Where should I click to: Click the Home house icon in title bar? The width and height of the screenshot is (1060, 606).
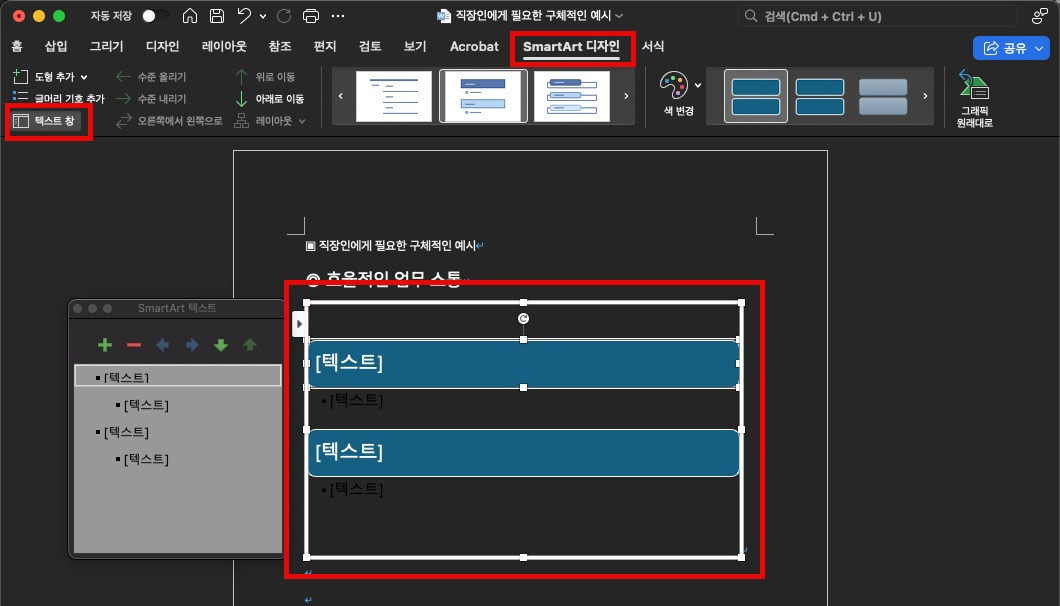[x=190, y=16]
